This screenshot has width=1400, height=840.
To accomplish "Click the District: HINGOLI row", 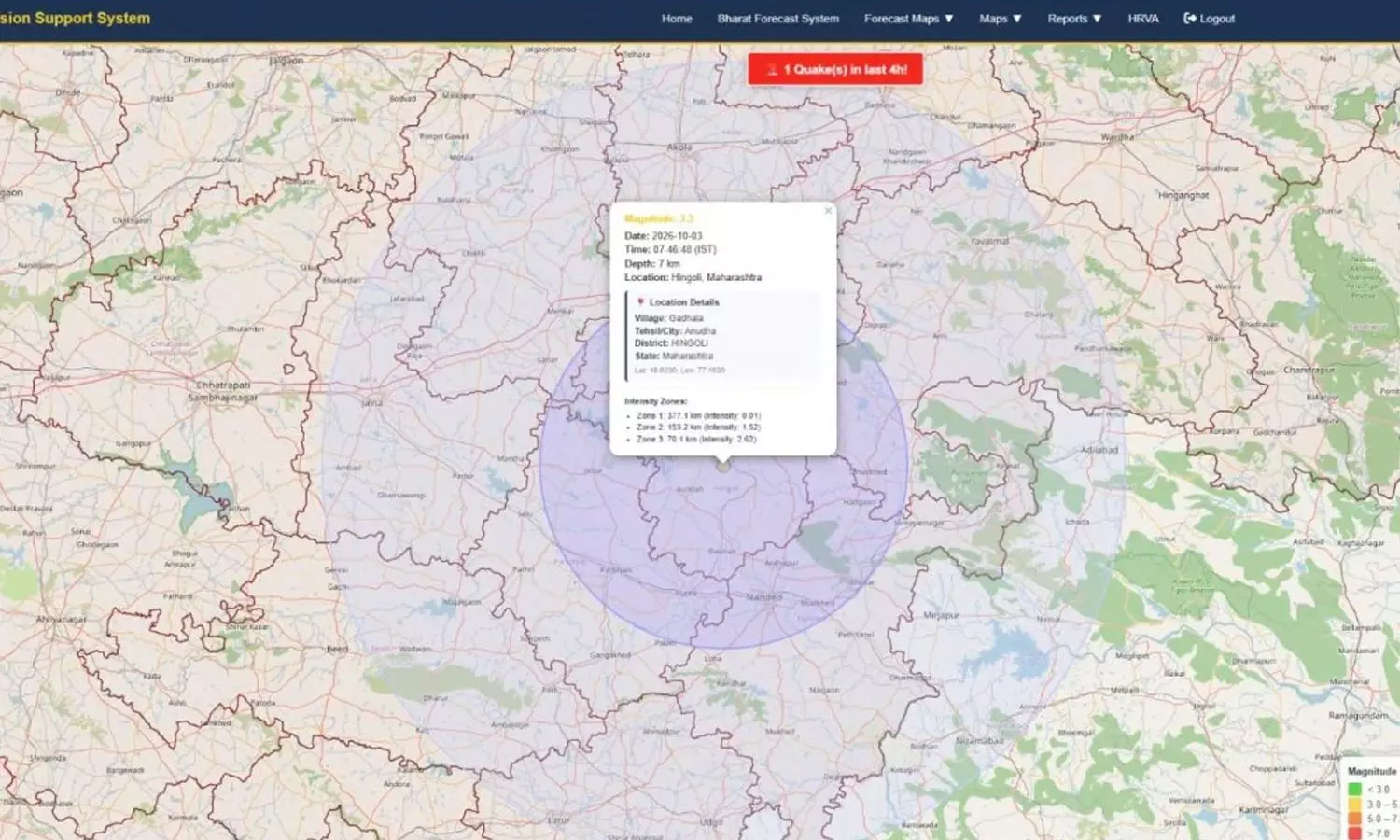I will click(672, 343).
